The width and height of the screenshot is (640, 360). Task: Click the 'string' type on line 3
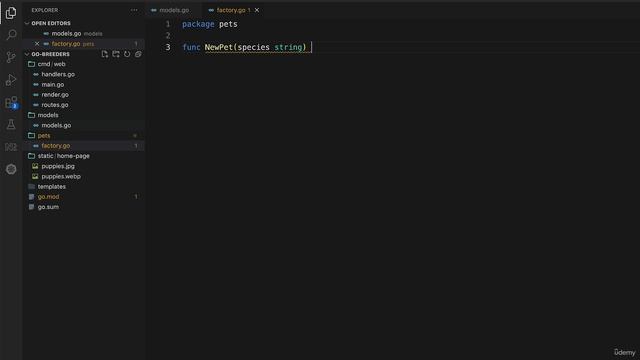(x=288, y=47)
